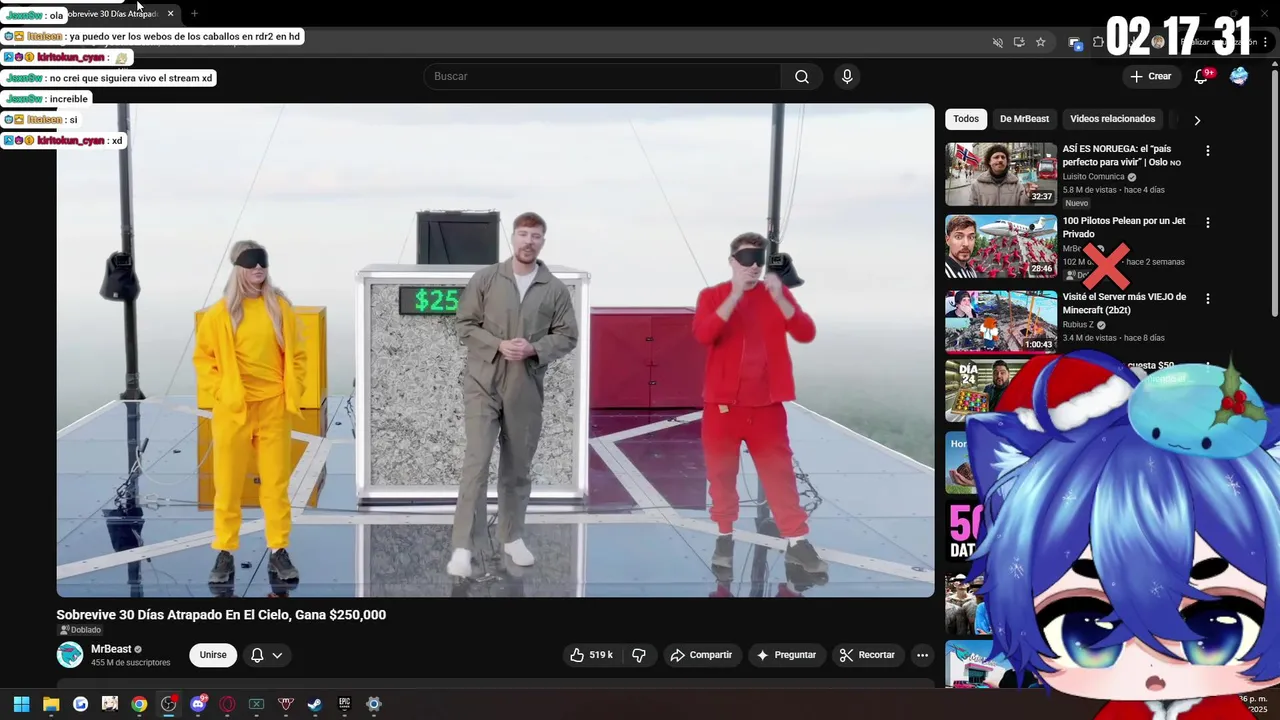Open Discord from the taskbar
This screenshot has width=1280, height=720.
coord(198,704)
